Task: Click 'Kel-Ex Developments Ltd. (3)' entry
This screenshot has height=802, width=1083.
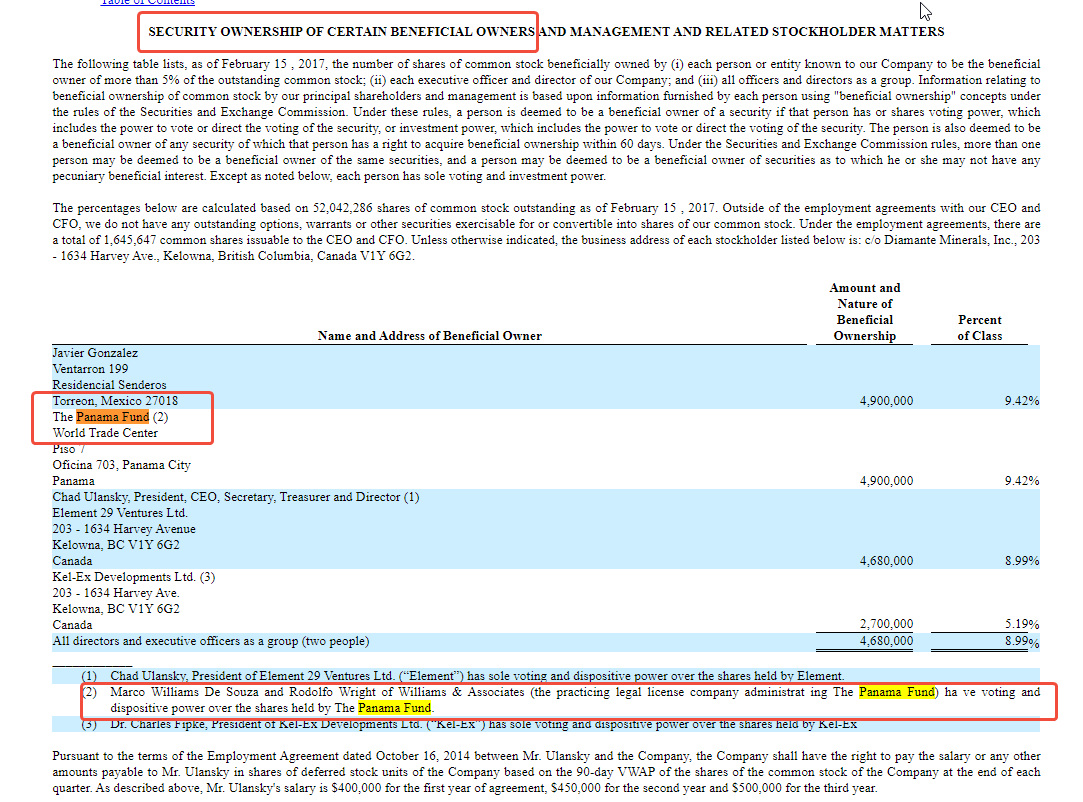Action: pos(134,577)
